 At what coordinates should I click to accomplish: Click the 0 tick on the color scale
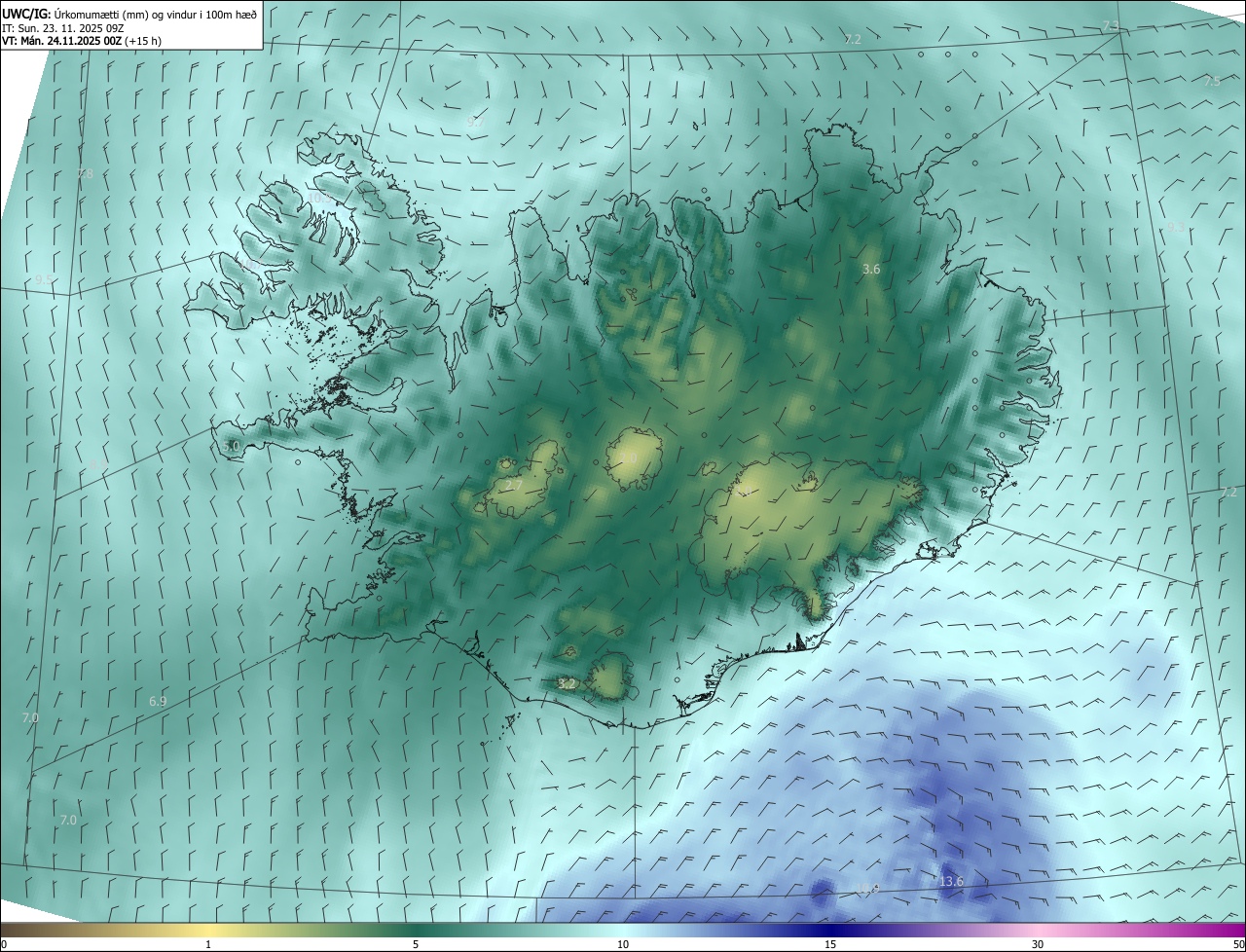(4, 944)
